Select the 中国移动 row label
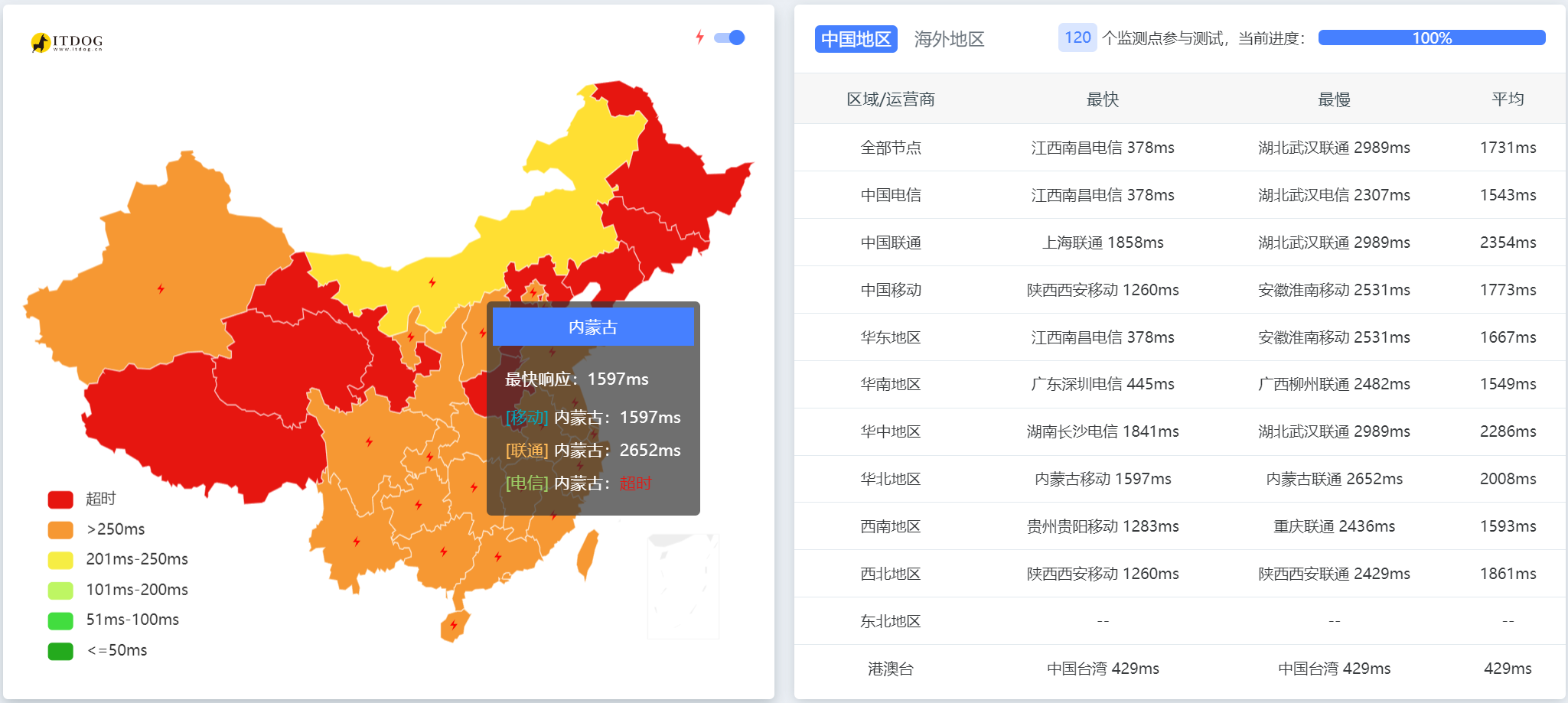 (891, 290)
